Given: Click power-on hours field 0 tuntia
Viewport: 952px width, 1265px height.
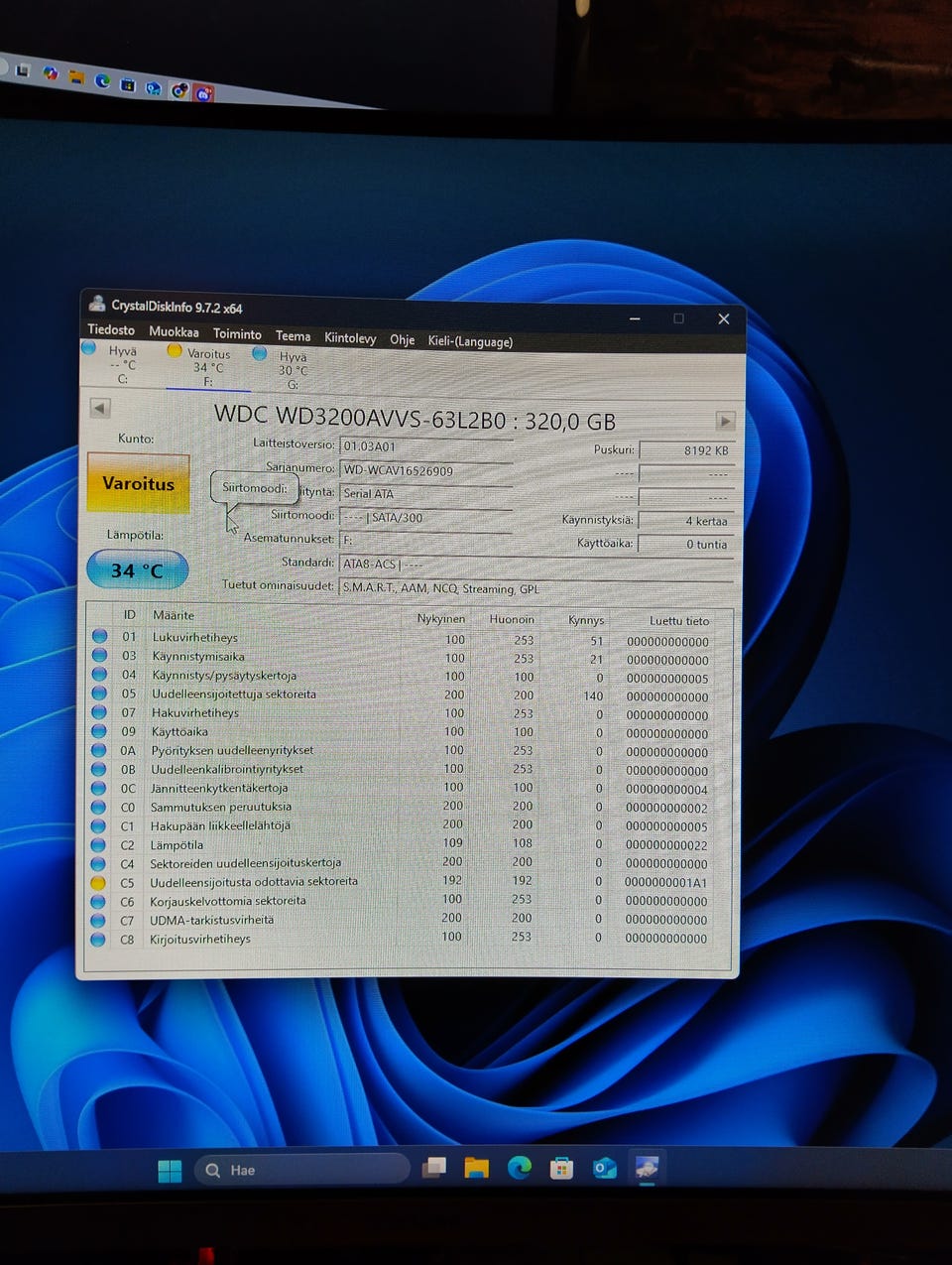Looking at the screenshot, I should (x=685, y=544).
